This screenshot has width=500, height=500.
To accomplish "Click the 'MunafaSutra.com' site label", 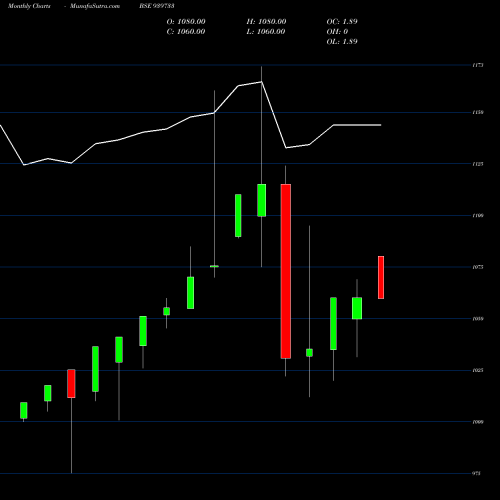I will point(95,6).
